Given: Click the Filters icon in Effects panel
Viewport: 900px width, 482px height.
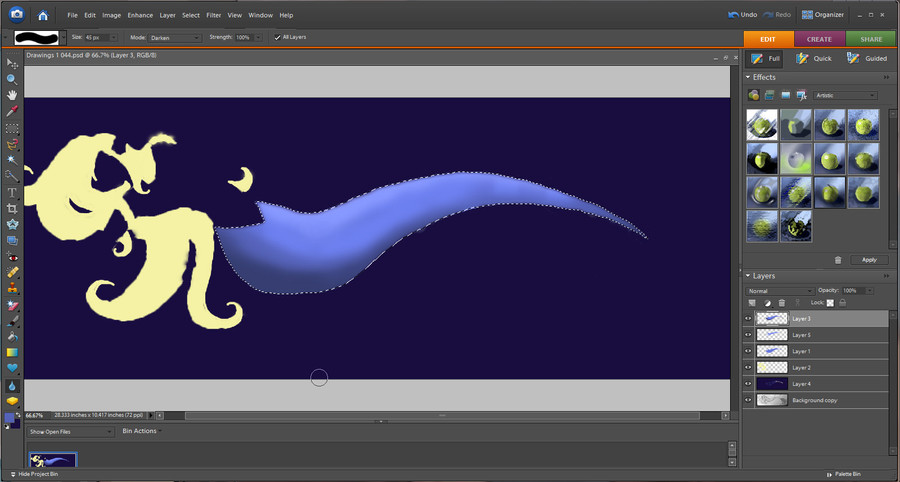Looking at the screenshot, I should [x=754, y=95].
